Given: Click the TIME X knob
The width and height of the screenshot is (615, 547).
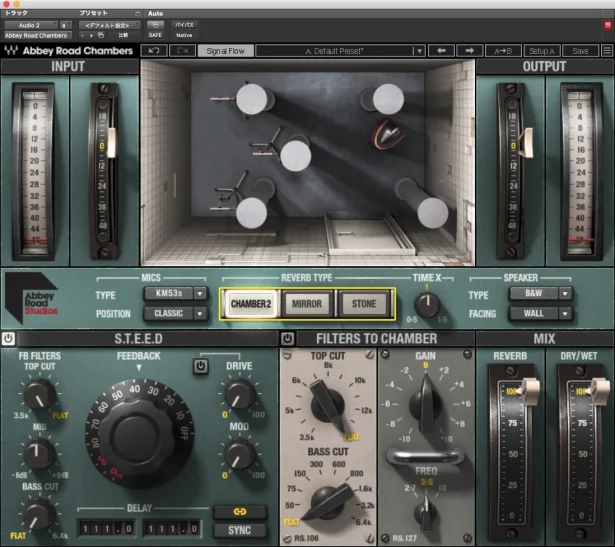Looking at the screenshot, I should pyautogui.click(x=427, y=305).
